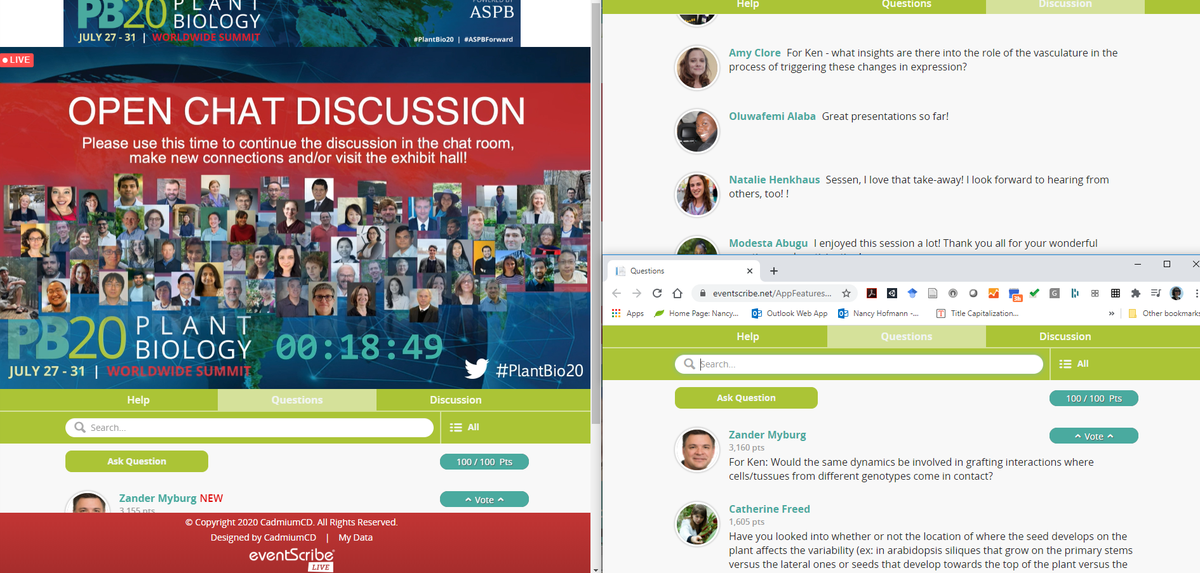Click the eventScribe Live logo in footer

point(292,559)
